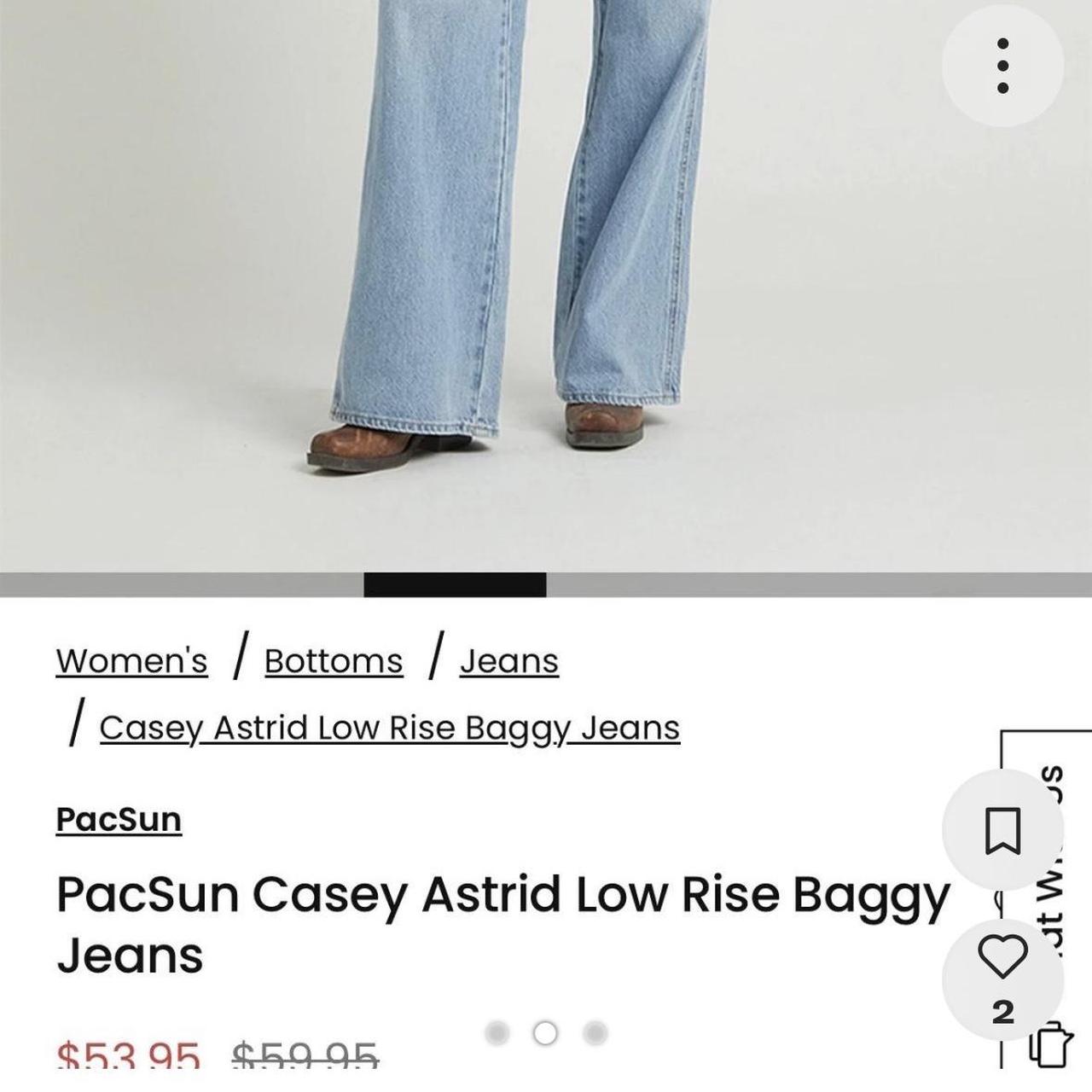The image size is (1092, 1092).
Task: Like the listing with the heart icon
Action: coord(1003,956)
